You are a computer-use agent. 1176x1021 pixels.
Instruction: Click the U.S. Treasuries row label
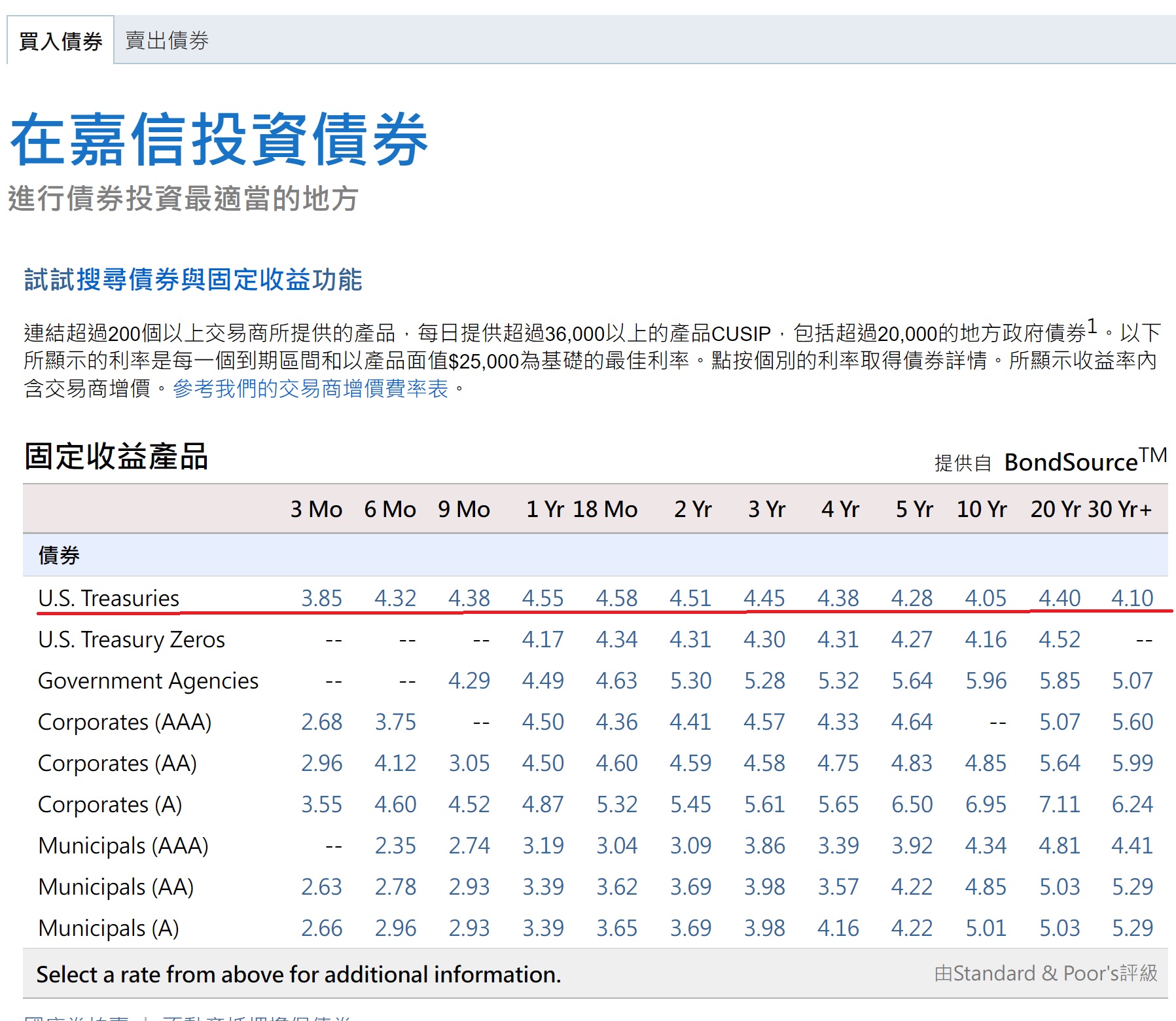[x=109, y=598]
